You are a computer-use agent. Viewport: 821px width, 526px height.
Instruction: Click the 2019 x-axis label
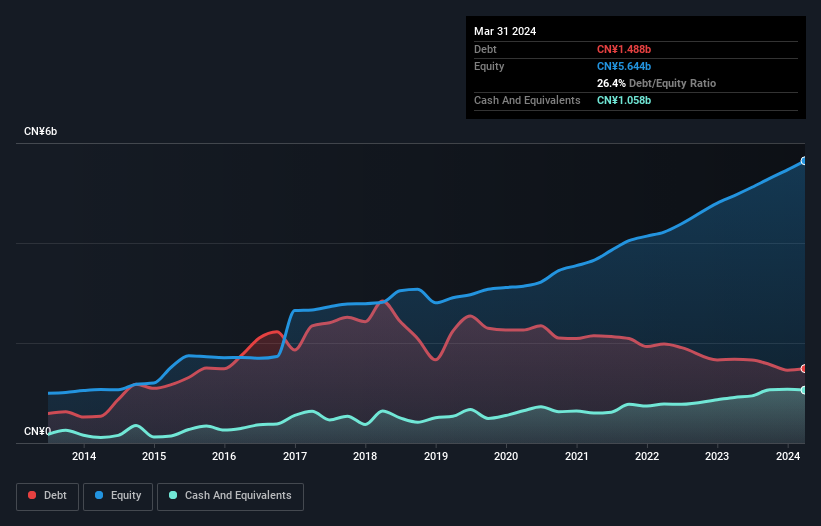click(436, 456)
